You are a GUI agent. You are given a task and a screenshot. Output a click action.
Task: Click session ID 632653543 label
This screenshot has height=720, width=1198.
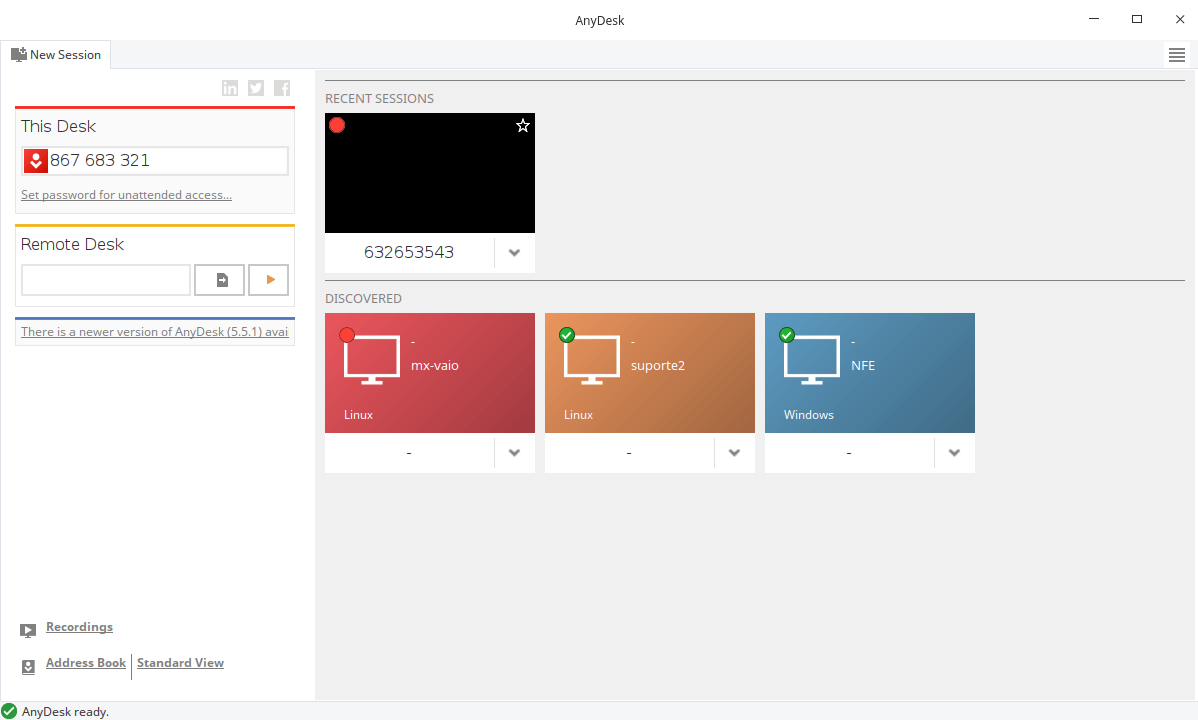click(x=409, y=252)
